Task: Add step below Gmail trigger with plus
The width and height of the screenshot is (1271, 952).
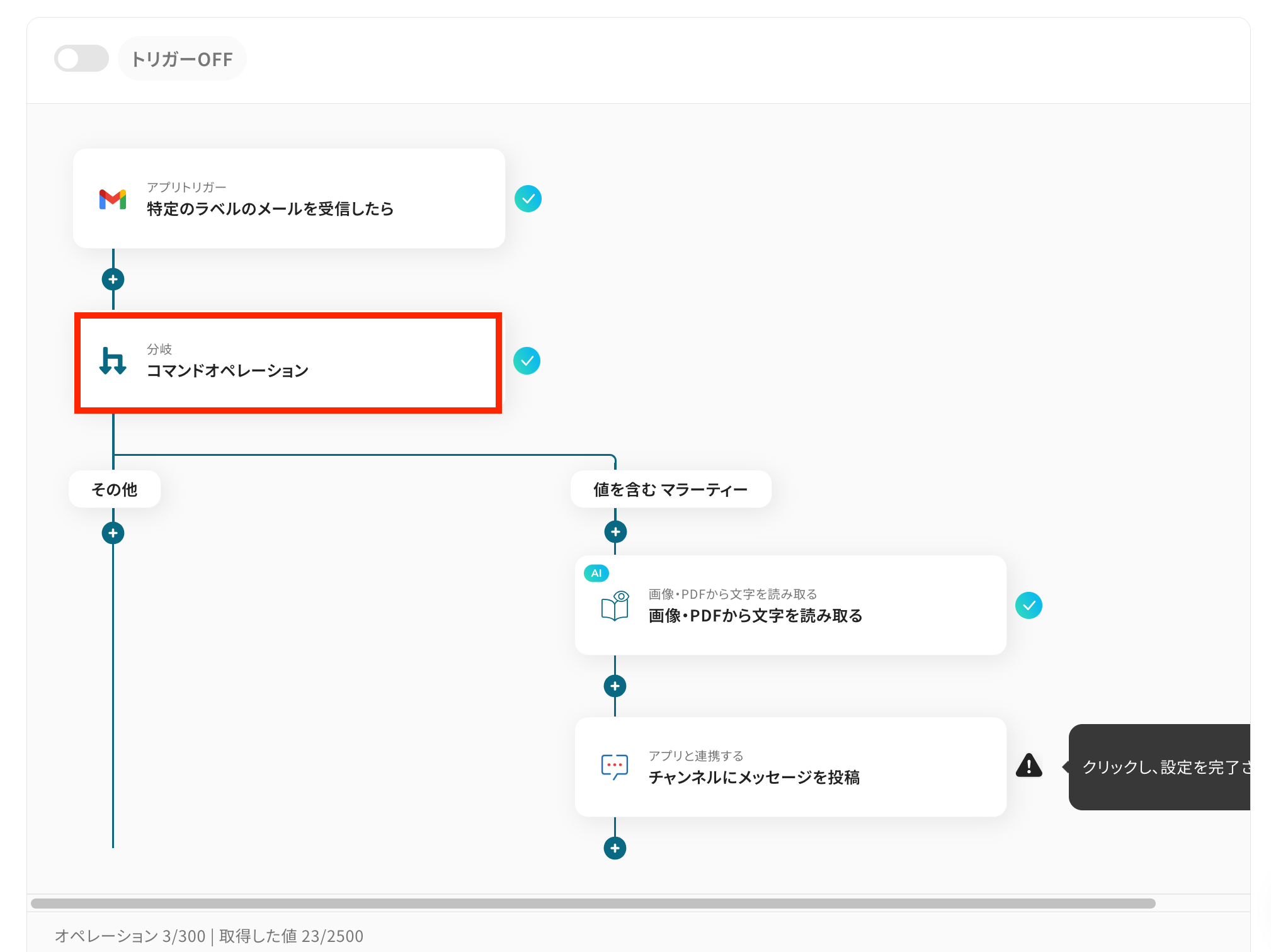Action: (x=113, y=279)
